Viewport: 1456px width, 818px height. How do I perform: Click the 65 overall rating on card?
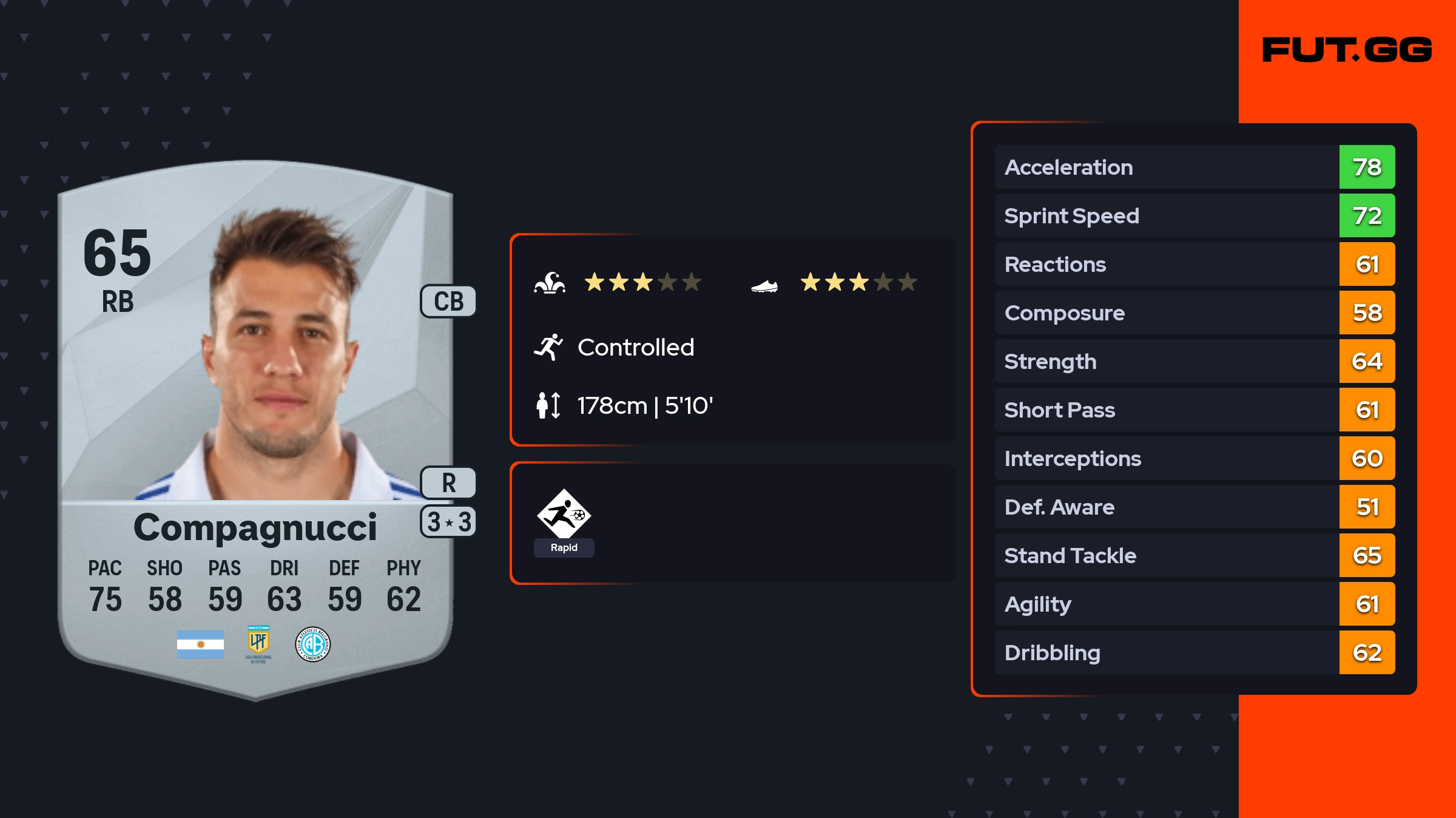click(117, 252)
